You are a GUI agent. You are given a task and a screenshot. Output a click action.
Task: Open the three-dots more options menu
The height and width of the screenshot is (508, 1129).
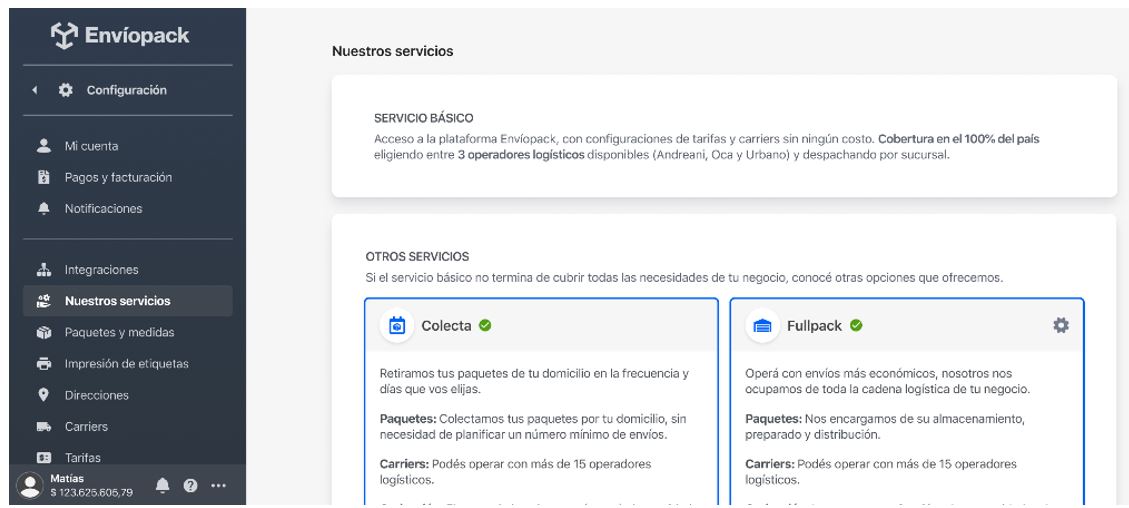coord(219,486)
